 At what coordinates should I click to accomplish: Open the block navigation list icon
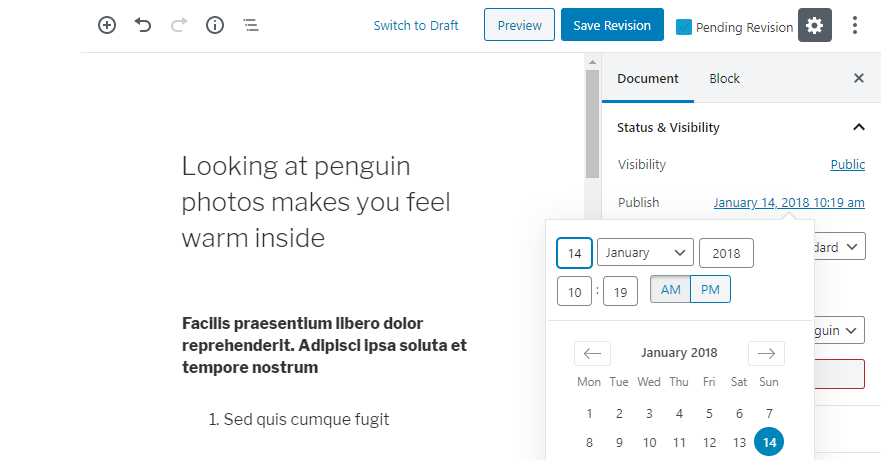pyautogui.click(x=251, y=25)
